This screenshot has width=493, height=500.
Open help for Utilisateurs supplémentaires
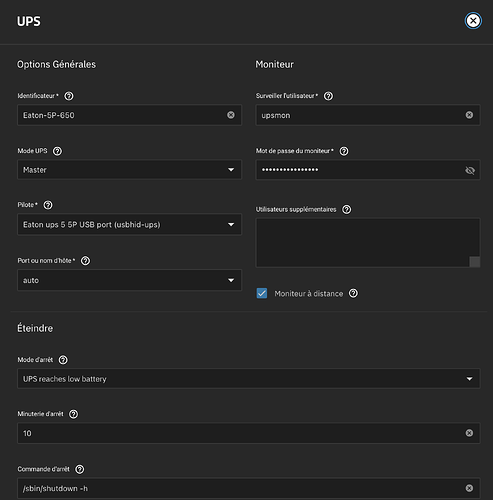click(347, 209)
